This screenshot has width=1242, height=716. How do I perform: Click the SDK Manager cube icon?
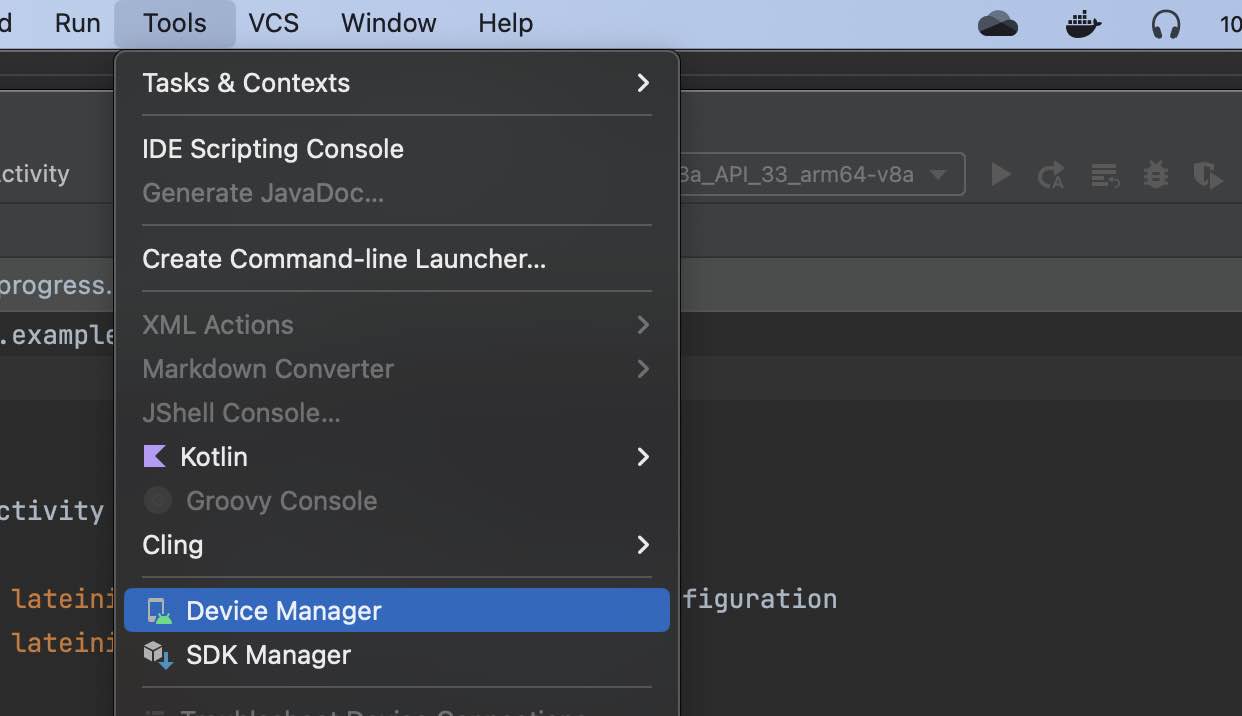159,655
